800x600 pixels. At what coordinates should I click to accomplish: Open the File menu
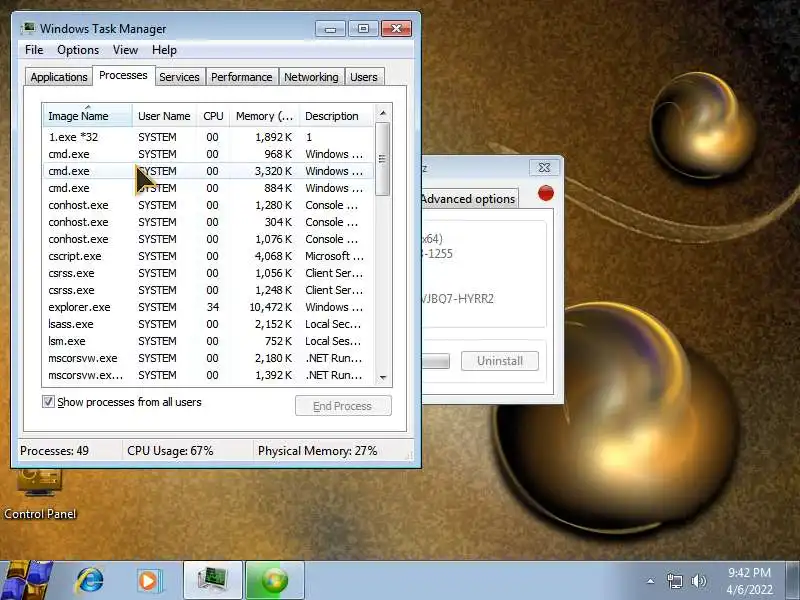[x=34, y=50]
